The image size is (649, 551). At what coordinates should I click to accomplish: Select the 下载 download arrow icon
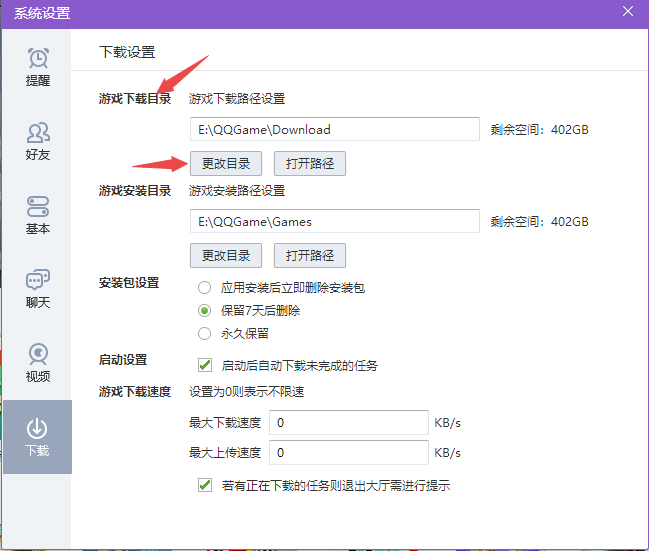tap(37, 429)
